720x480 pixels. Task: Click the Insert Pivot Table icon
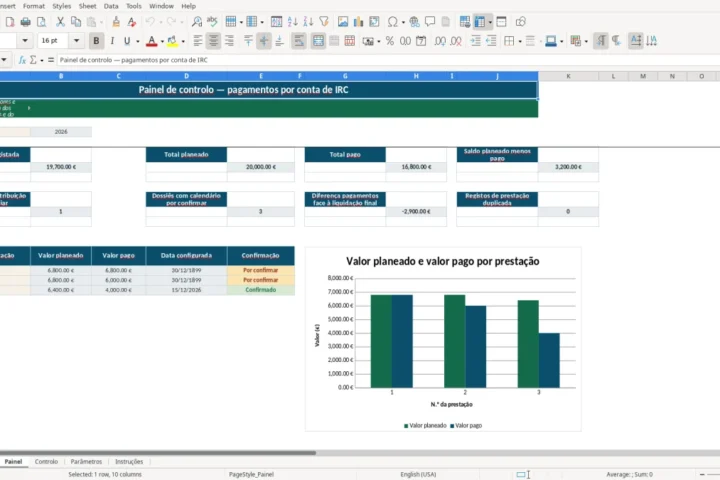[374, 22]
